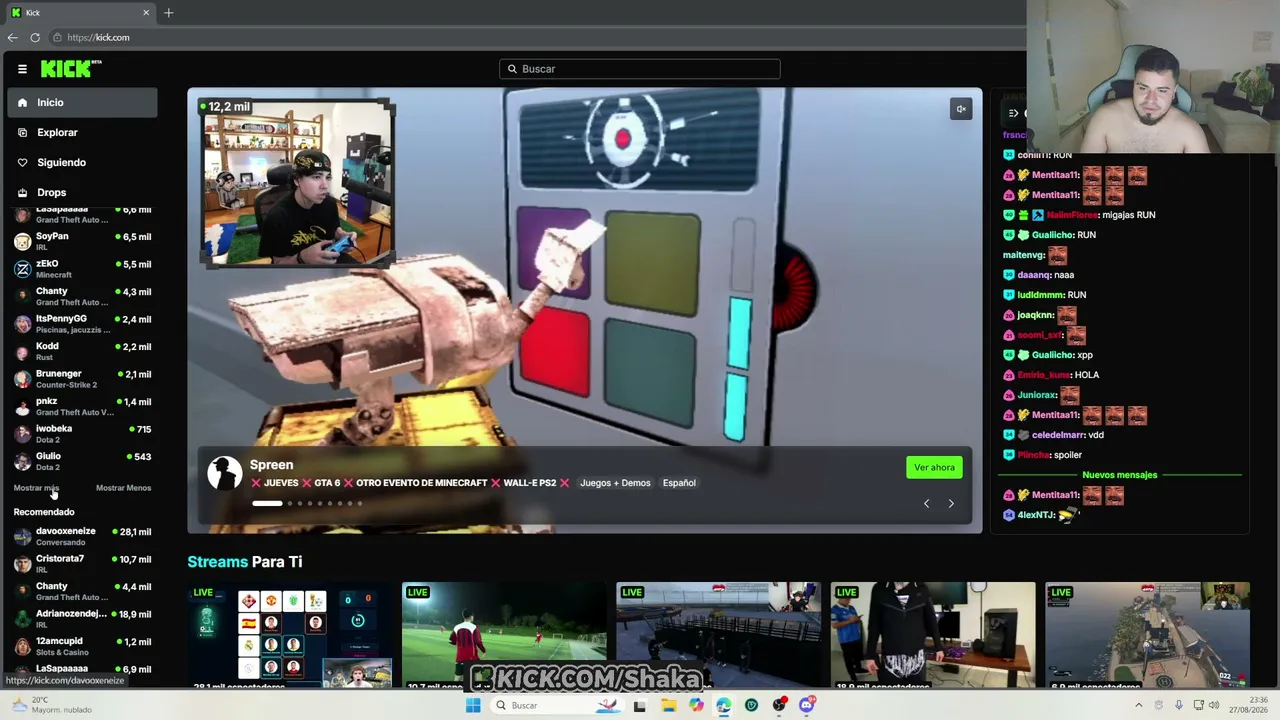The image size is (1280, 720).
Task: Click Kodd's avatar icon
Action: pos(22,352)
